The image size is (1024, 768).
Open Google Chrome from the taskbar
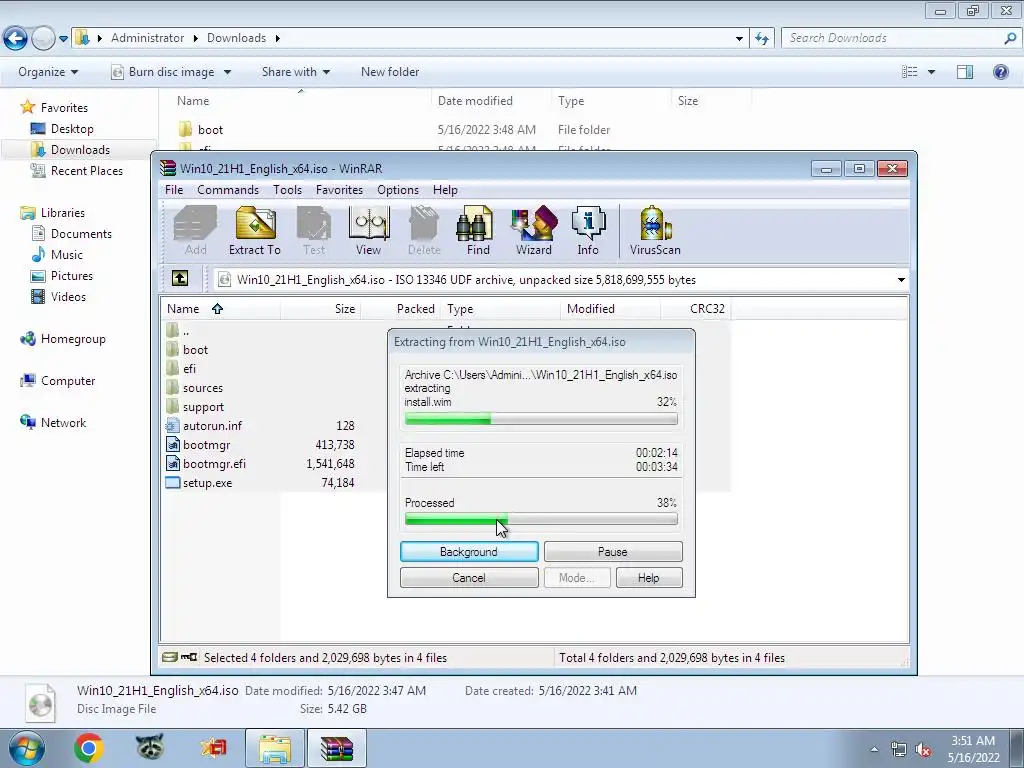[89, 748]
